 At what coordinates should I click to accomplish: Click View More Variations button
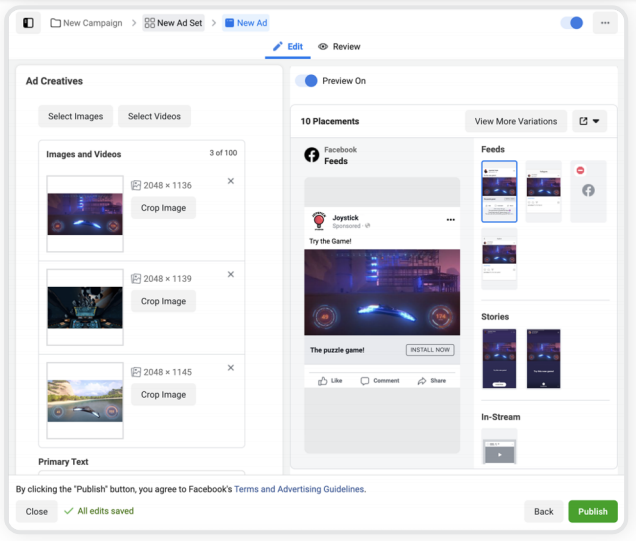click(516, 121)
